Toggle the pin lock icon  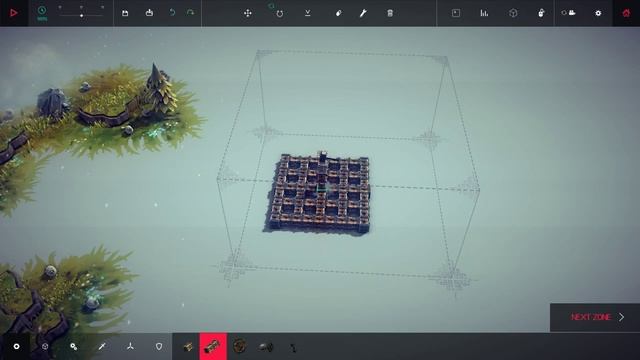[541, 13]
